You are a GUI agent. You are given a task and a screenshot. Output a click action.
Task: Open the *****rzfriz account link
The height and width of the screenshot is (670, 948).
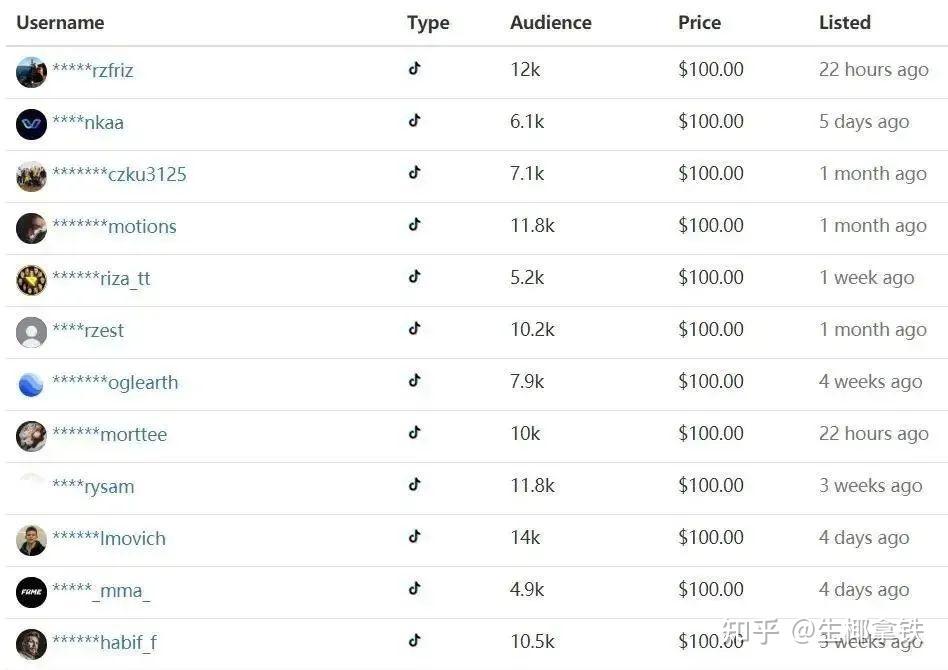point(93,70)
